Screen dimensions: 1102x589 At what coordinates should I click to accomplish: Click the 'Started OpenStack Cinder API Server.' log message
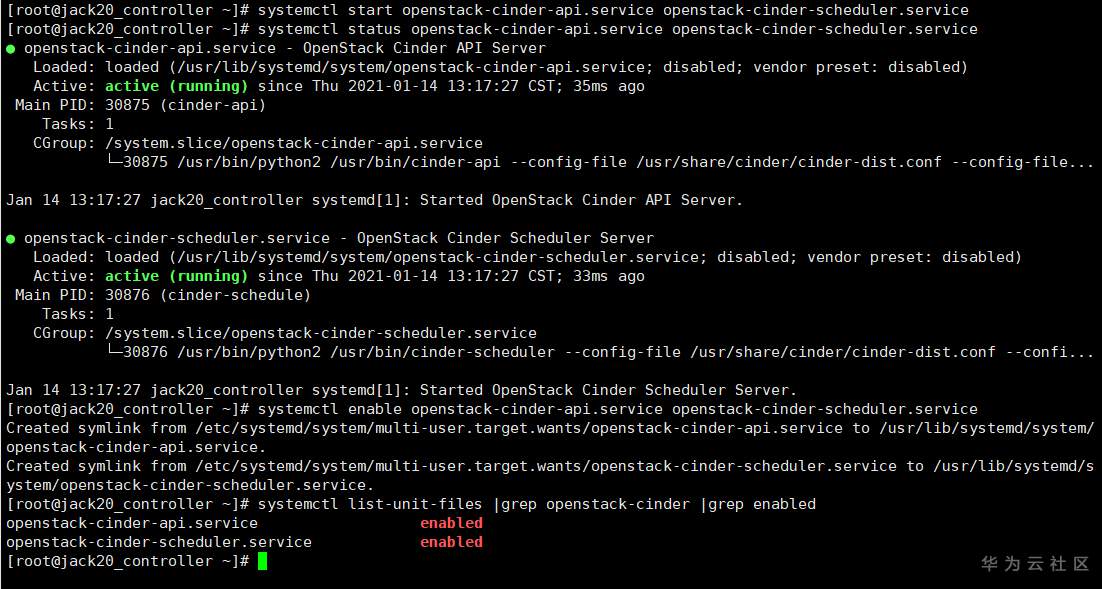[x=581, y=200]
